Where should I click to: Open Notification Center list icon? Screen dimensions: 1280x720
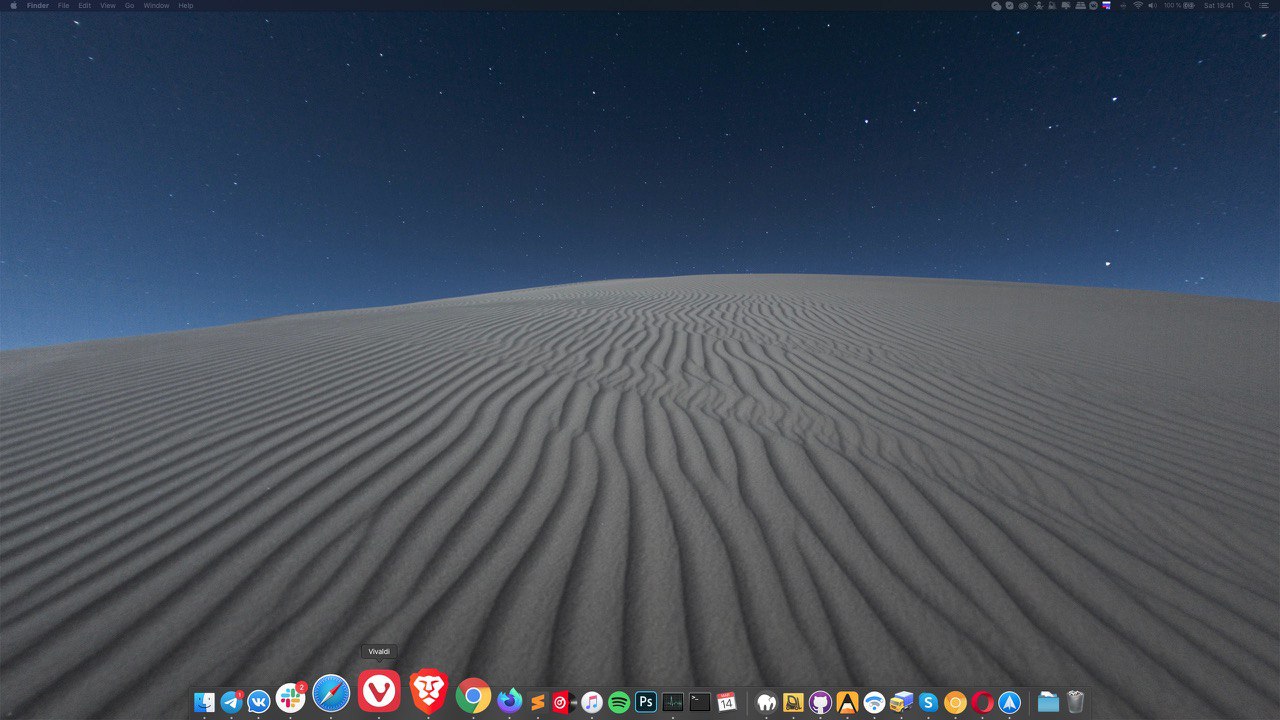[1265, 5]
